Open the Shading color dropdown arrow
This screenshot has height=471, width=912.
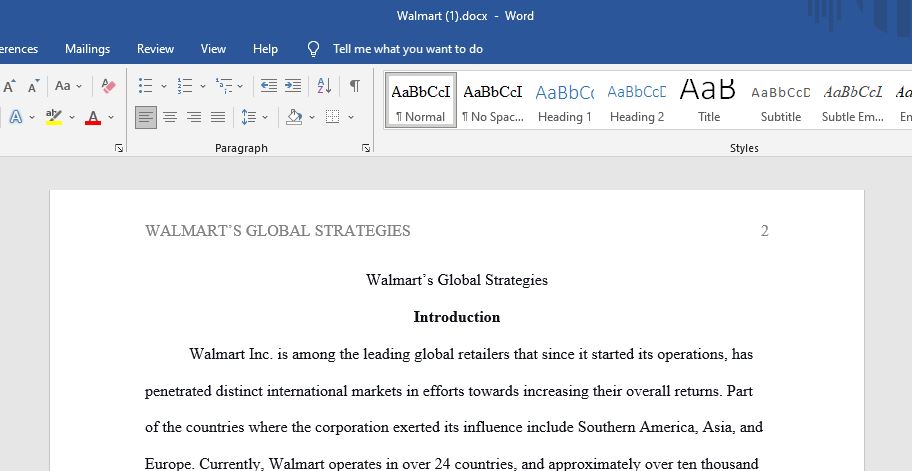pyautogui.click(x=312, y=117)
